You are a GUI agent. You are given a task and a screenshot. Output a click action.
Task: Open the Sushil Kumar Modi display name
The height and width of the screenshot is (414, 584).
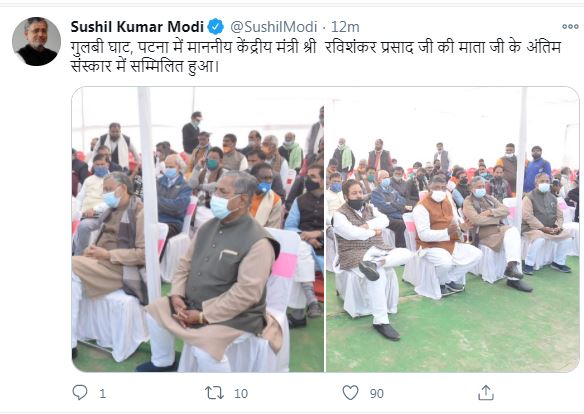coord(137,27)
